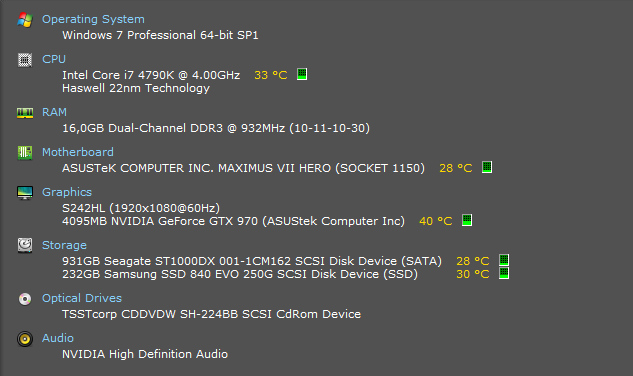The image size is (633, 376).
Task: Click the Audio speaker icon
Action: pyautogui.click(x=25, y=339)
